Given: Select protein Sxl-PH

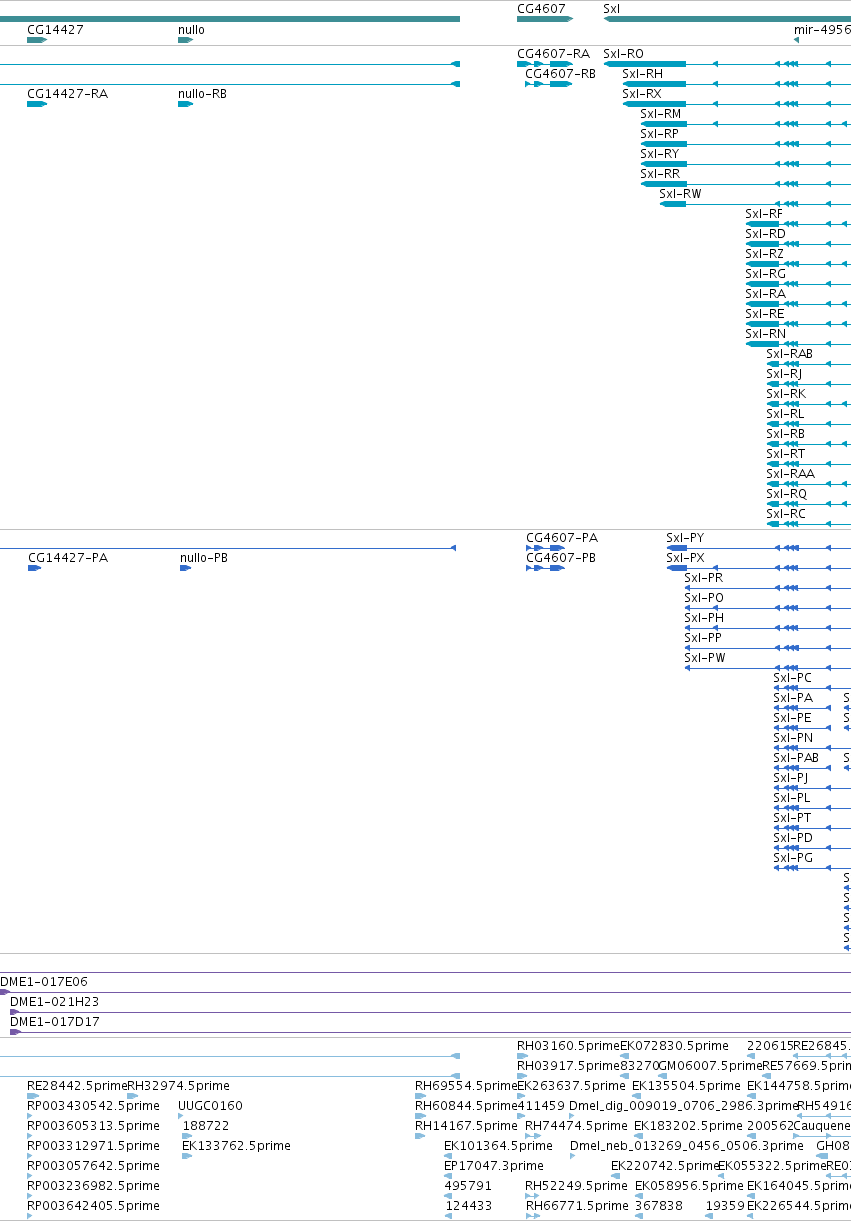Looking at the screenshot, I should (704, 617).
